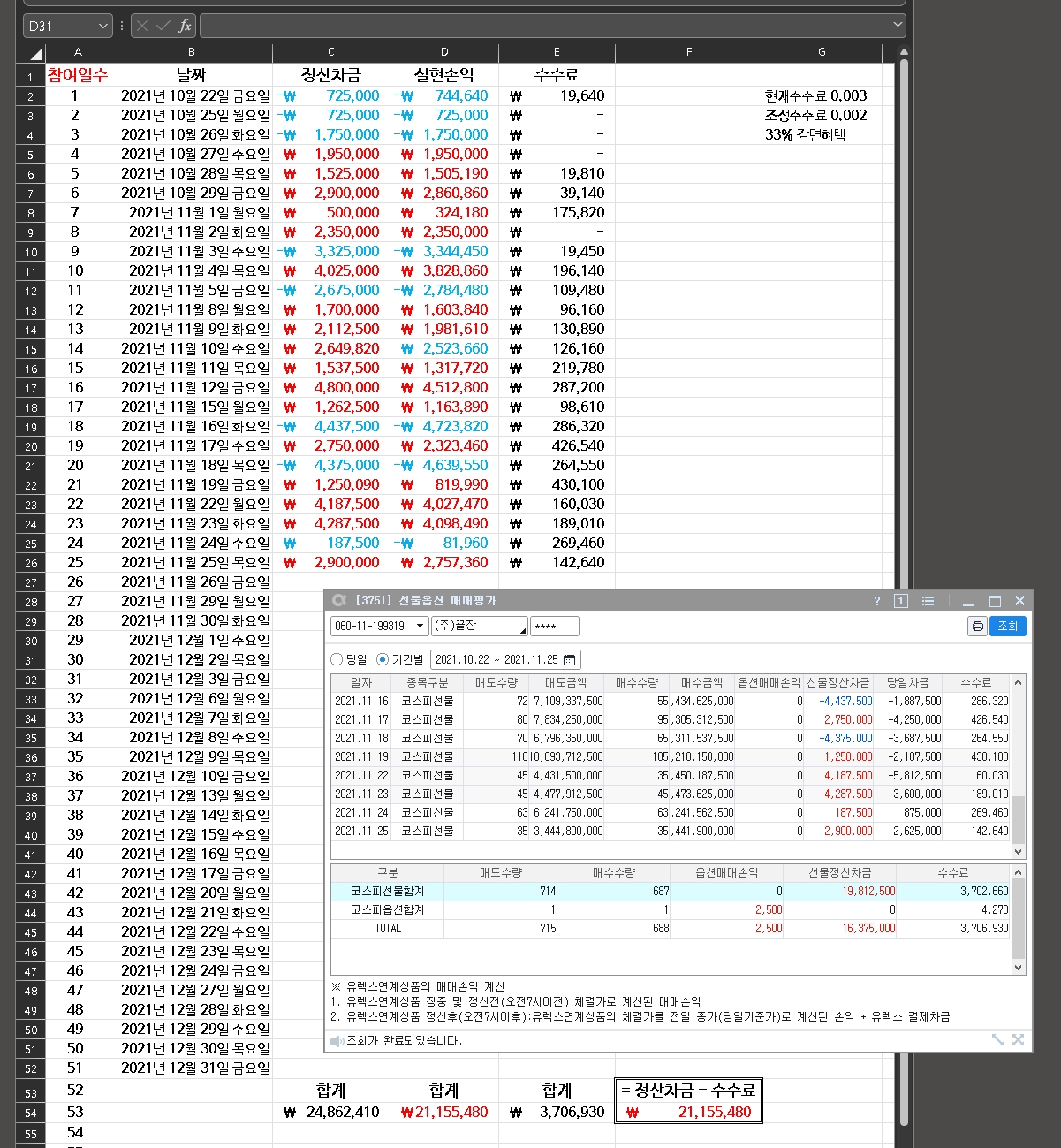This screenshot has height=1148, width=1061.
Task: Click the print icon in window 3751
Action: tap(978, 626)
